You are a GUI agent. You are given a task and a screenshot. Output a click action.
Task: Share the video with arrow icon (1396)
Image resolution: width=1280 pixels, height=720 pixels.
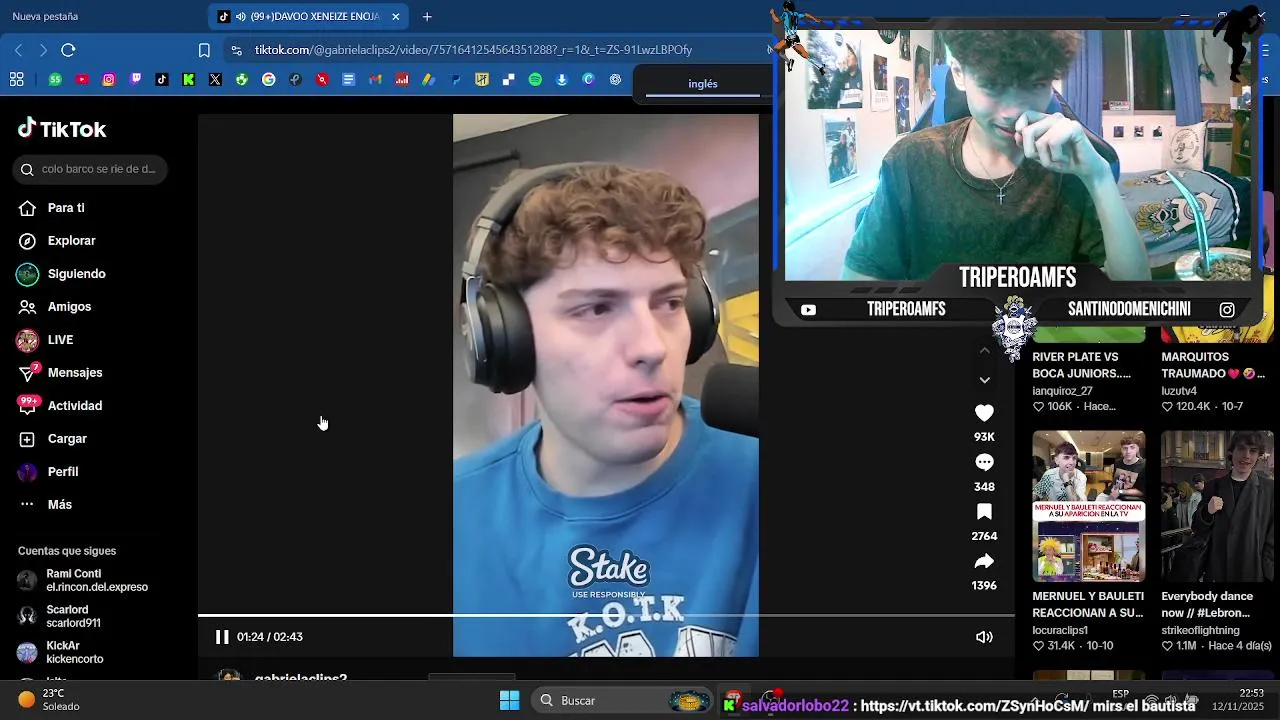click(x=984, y=561)
